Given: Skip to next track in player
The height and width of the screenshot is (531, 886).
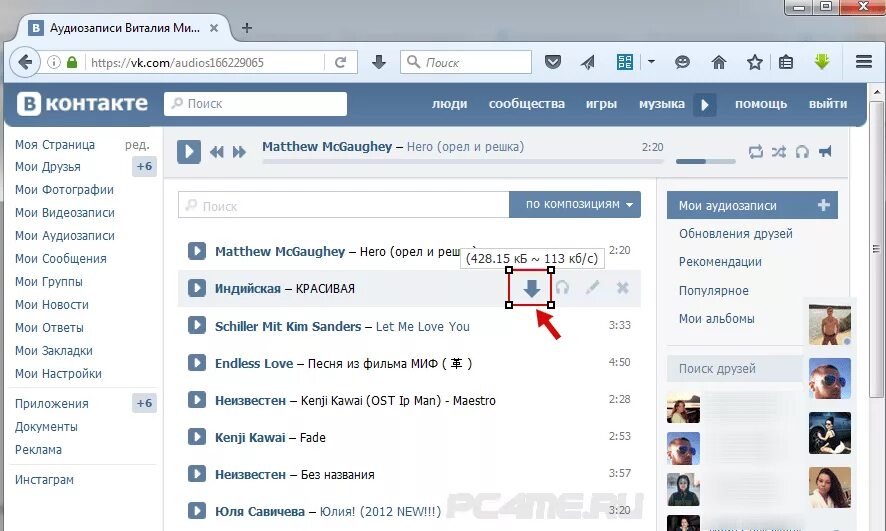Looking at the screenshot, I should click(x=240, y=152).
